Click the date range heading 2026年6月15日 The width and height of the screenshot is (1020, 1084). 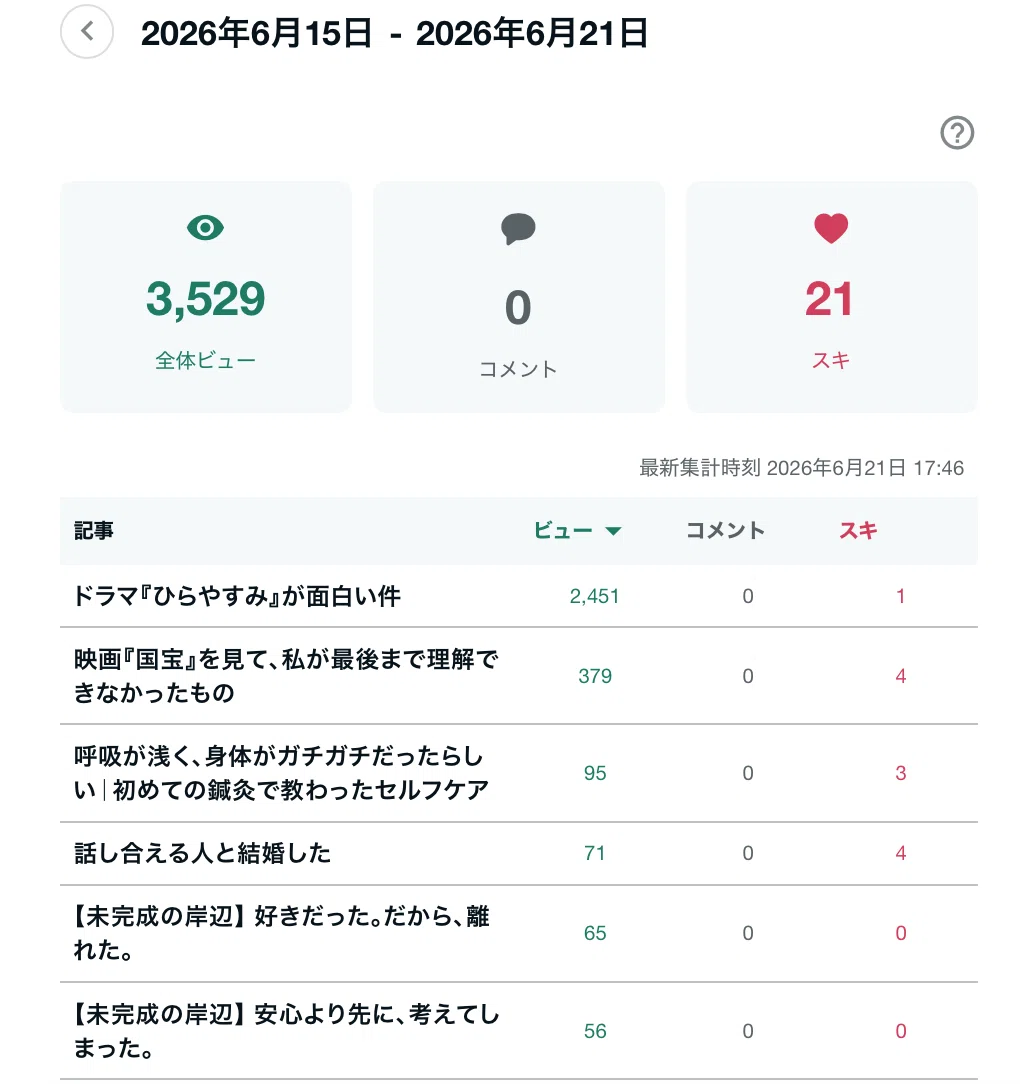coord(257,33)
